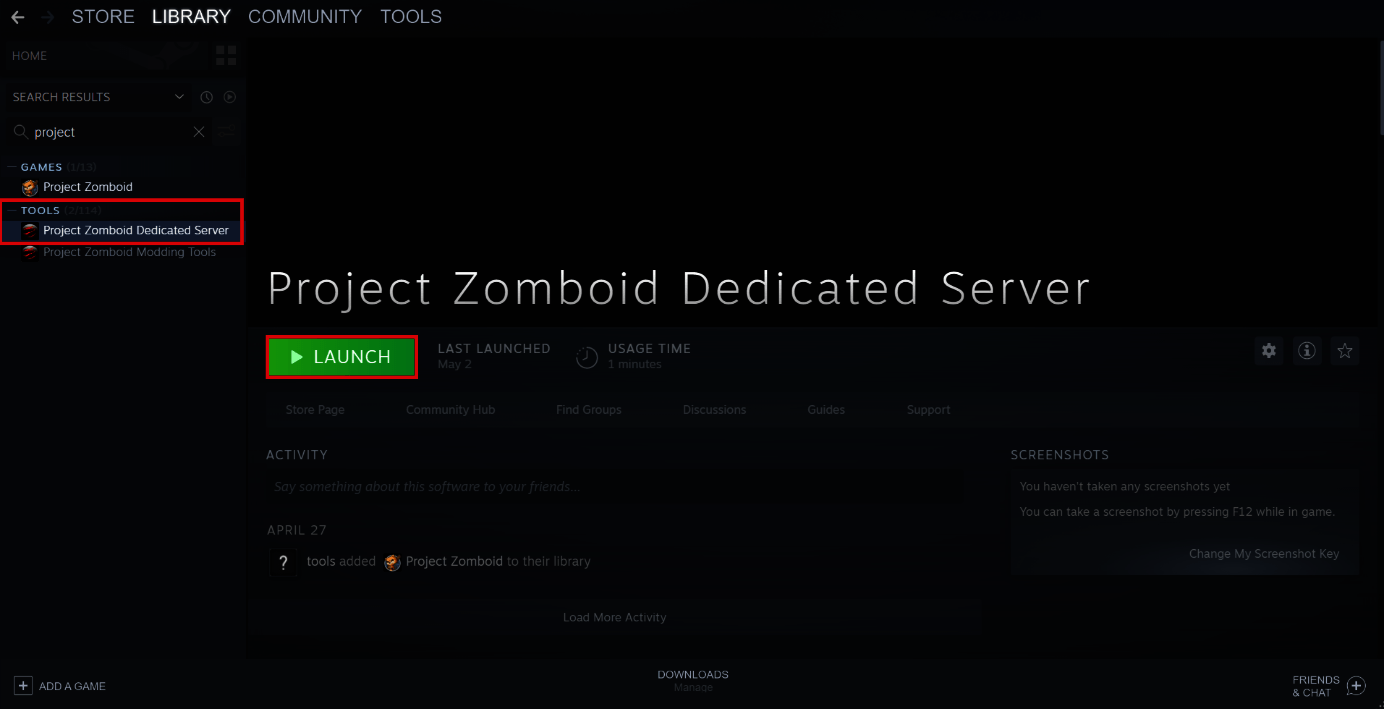Click the info icon for the server tool
Viewport: 1384px width, 709px height.
point(1306,351)
